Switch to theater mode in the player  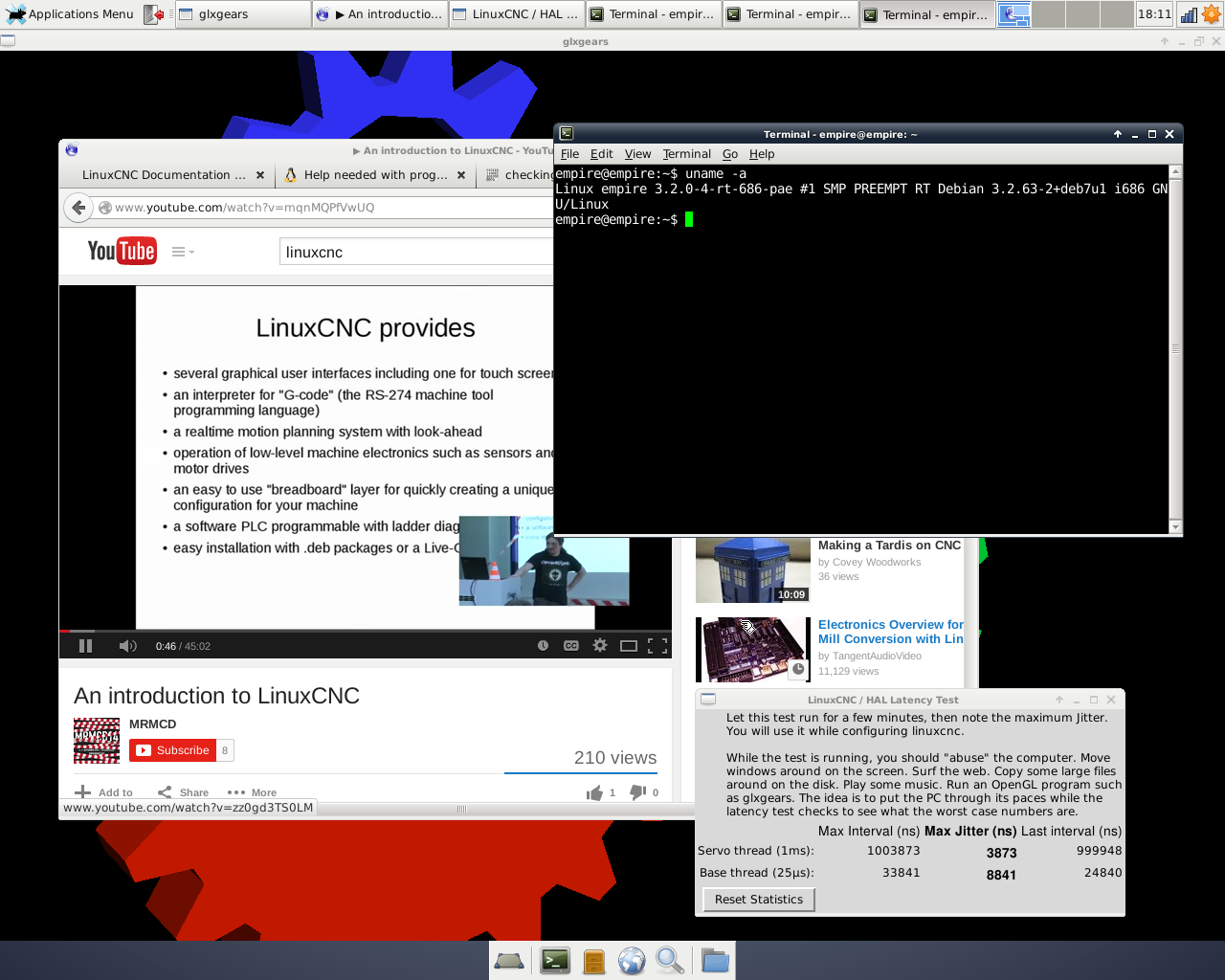point(629,646)
